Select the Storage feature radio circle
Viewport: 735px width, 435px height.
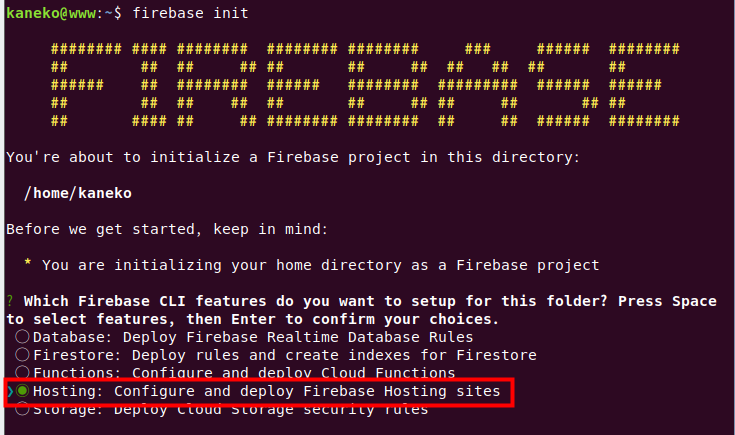click(x=22, y=409)
